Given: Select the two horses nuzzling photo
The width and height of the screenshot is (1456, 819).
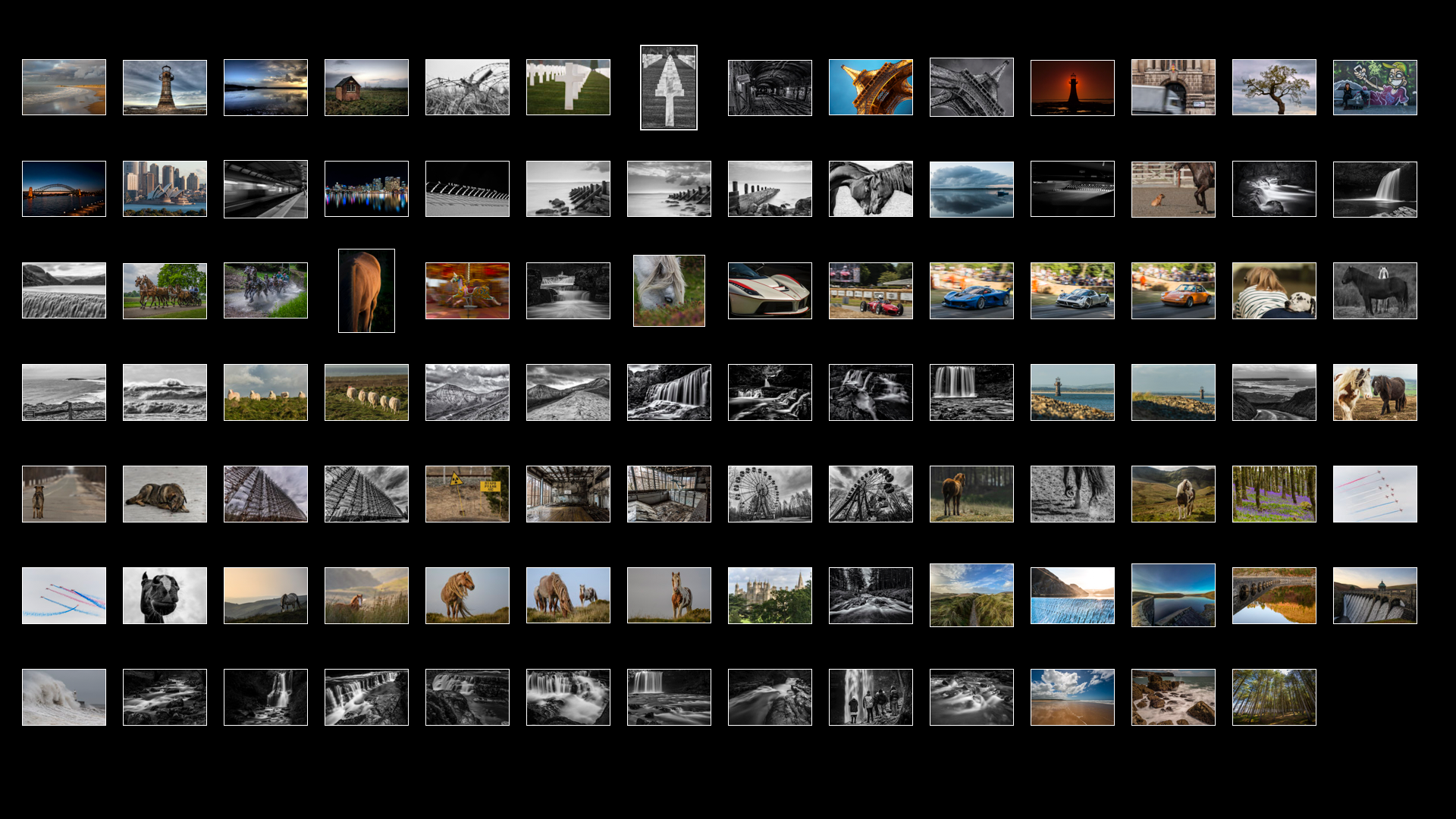Looking at the screenshot, I should (x=871, y=189).
